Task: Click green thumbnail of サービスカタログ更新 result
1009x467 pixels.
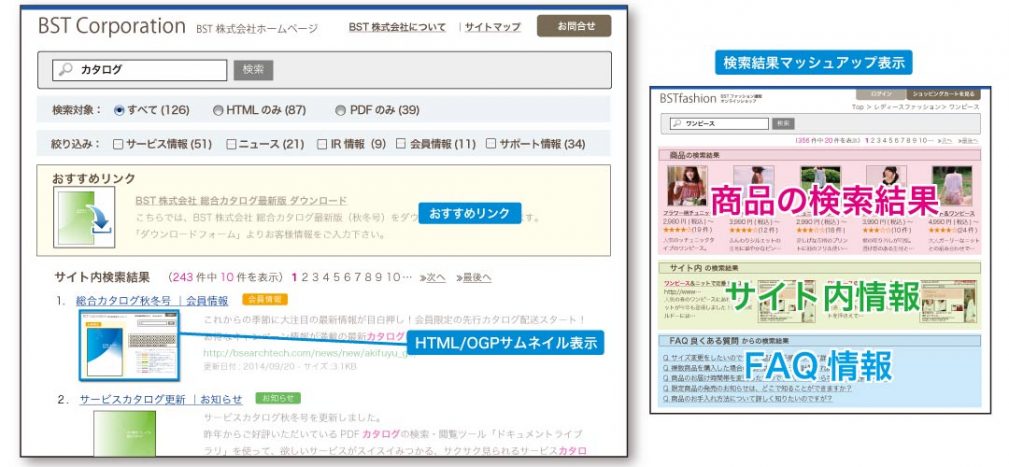Action: coord(124,434)
